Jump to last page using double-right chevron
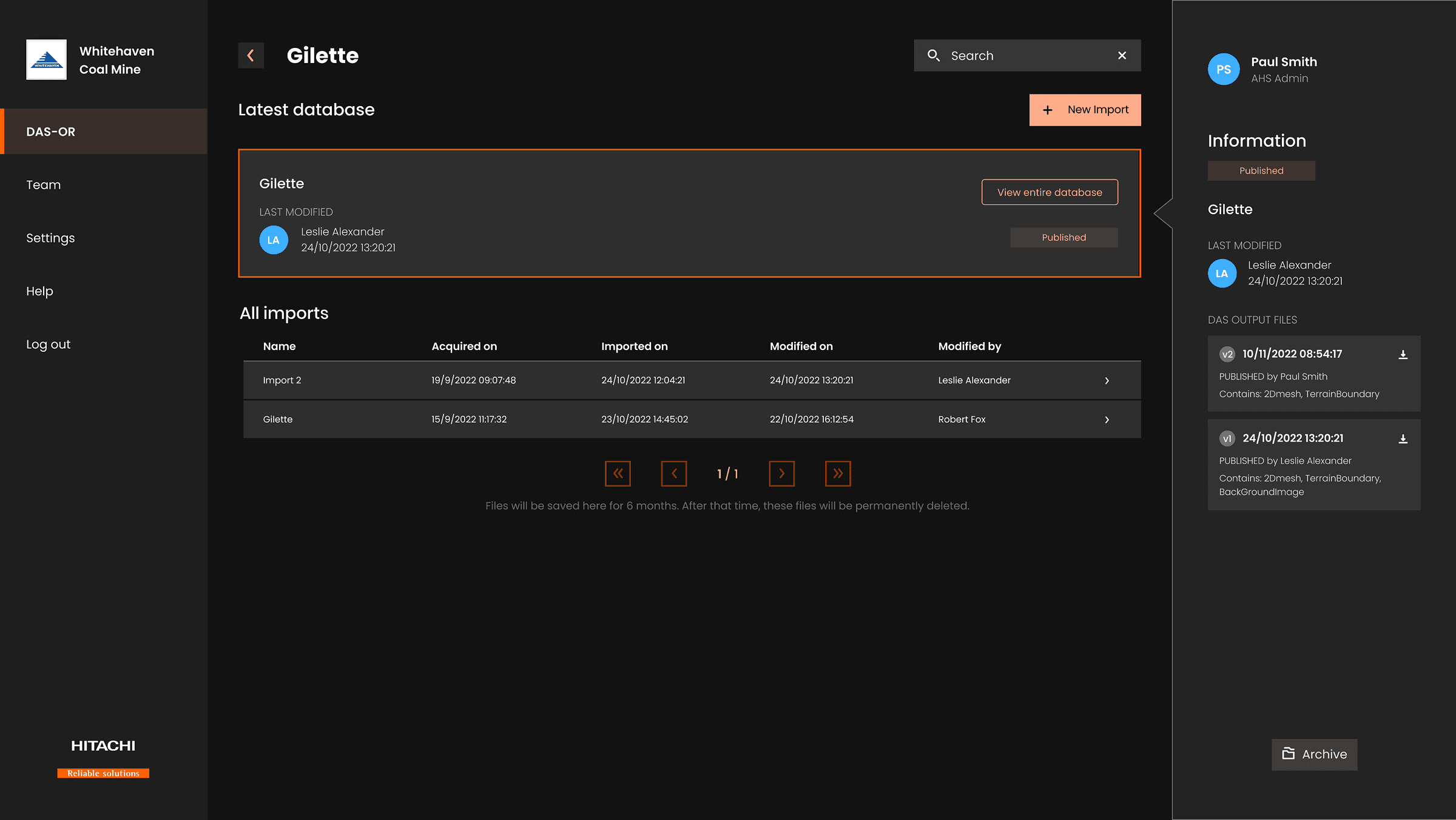Viewport: 1456px width, 820px height. click(x=838, y=473)
